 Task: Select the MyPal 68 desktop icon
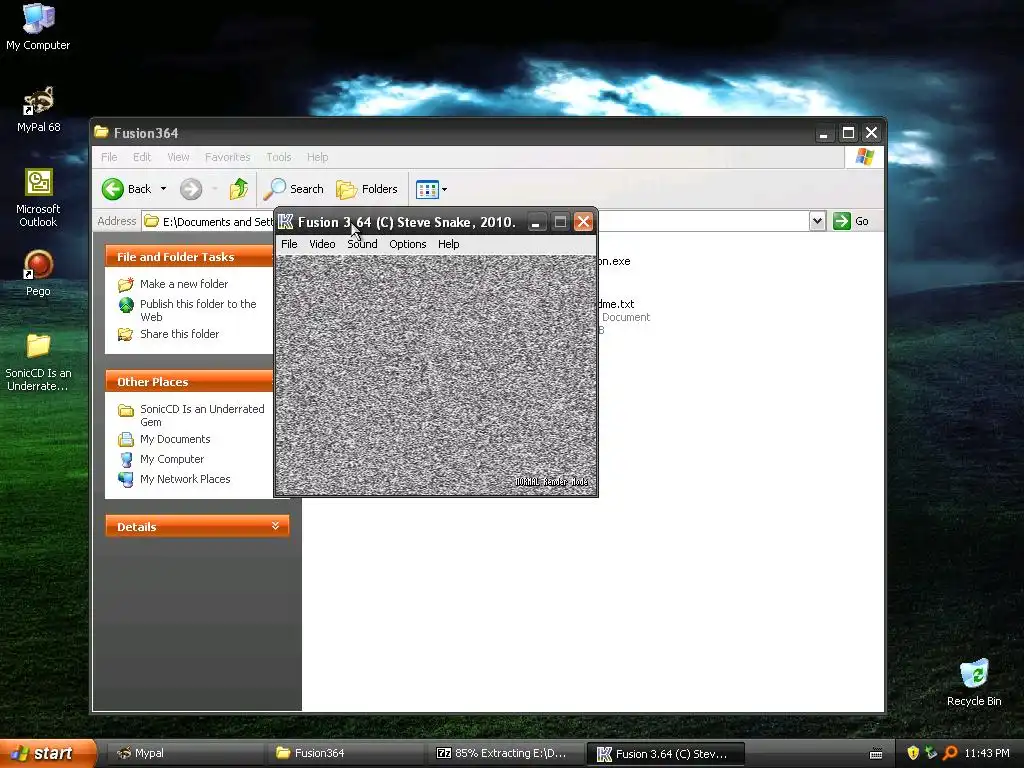pyautogui.click(x=39, y=109)
